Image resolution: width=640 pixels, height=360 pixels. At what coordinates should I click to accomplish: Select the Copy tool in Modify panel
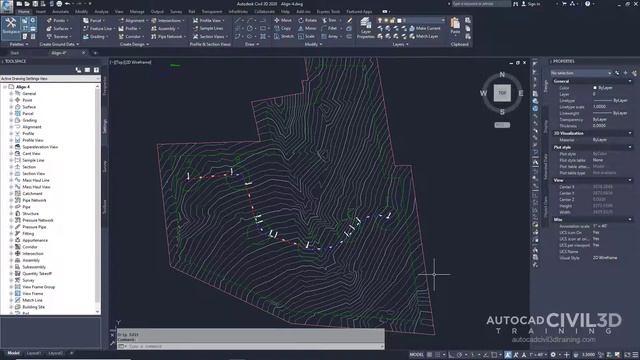point(283,29)
